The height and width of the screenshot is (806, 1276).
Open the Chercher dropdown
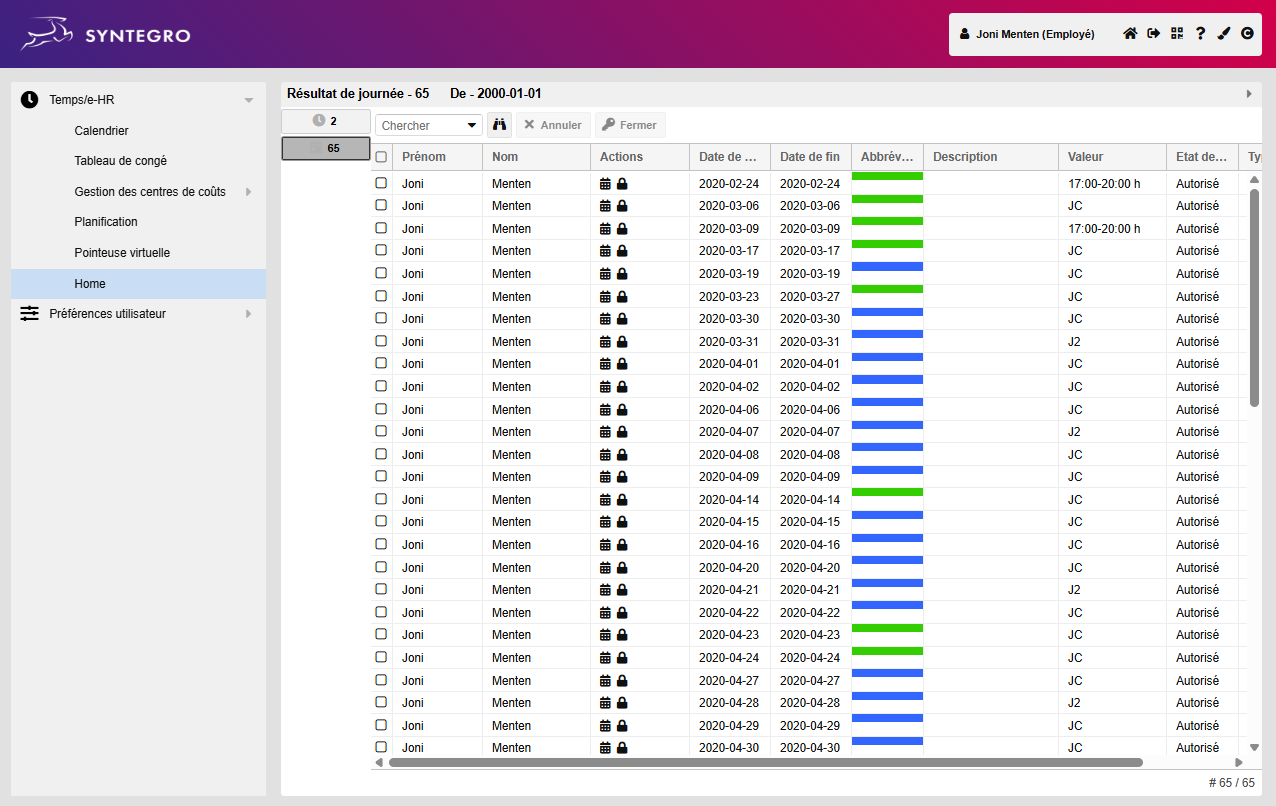coord(428,125)
